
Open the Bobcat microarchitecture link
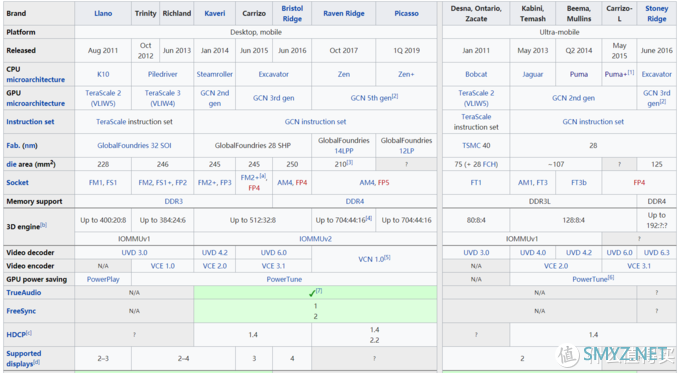(476, 74)
